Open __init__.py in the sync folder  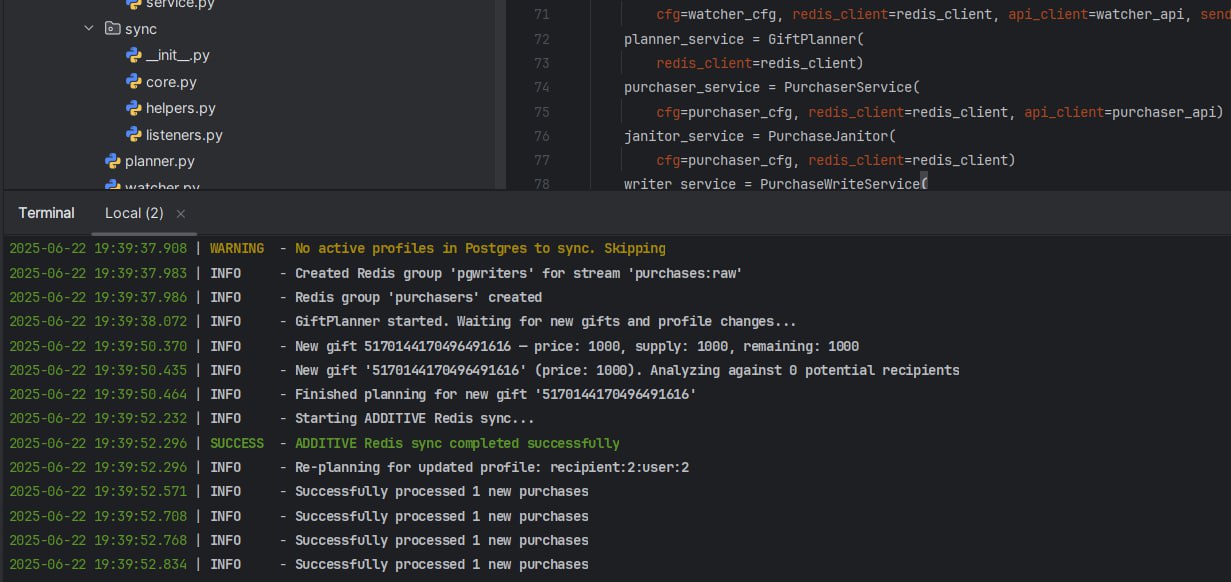click(178, 55)
